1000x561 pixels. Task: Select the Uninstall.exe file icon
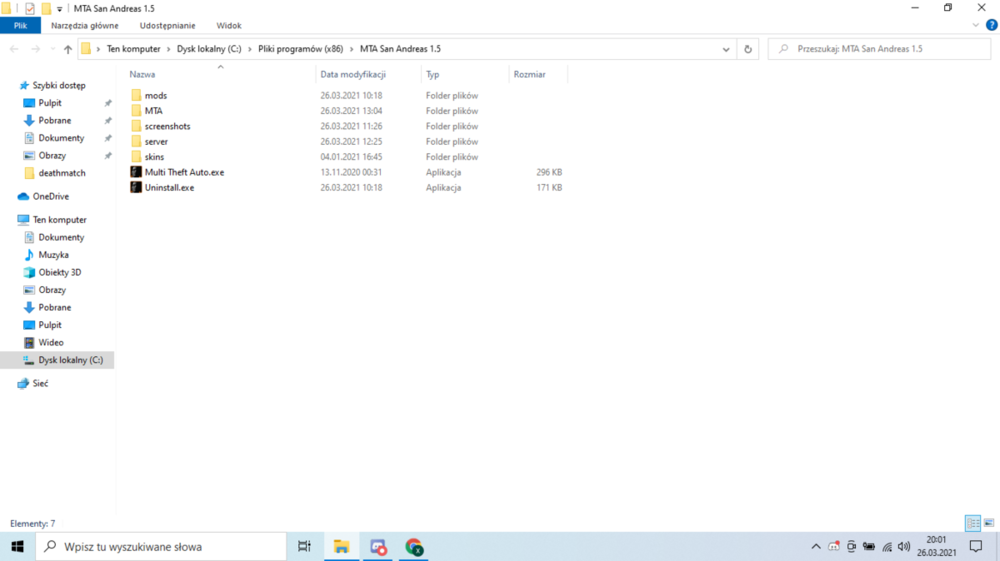click(136, 187)
